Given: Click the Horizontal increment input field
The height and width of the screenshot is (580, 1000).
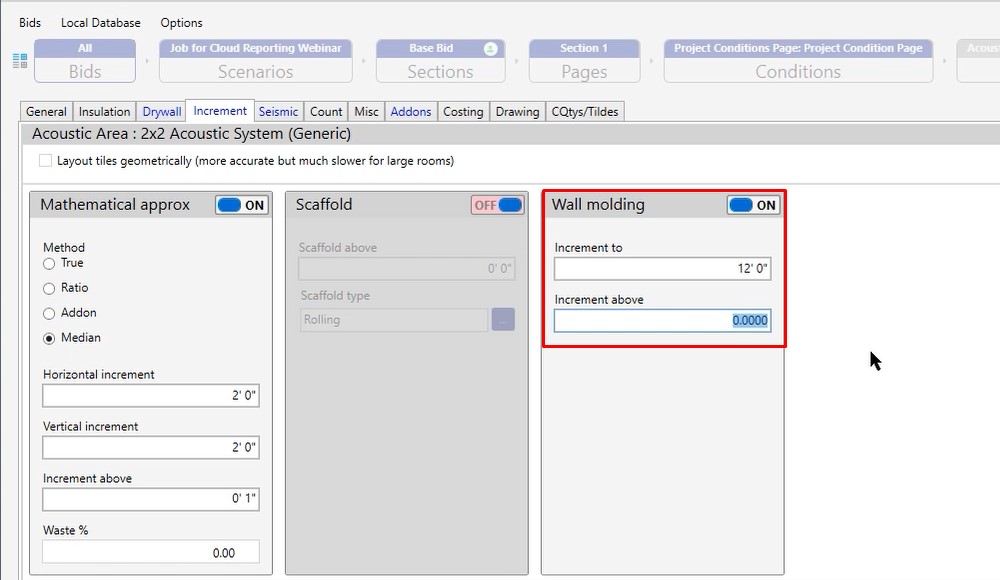Looking at the screenshot, I should tap(151, 396).
